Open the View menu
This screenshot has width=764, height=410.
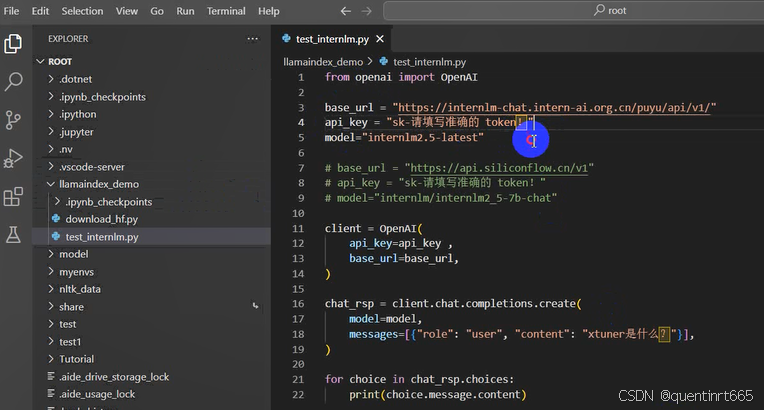click(127, 11)
